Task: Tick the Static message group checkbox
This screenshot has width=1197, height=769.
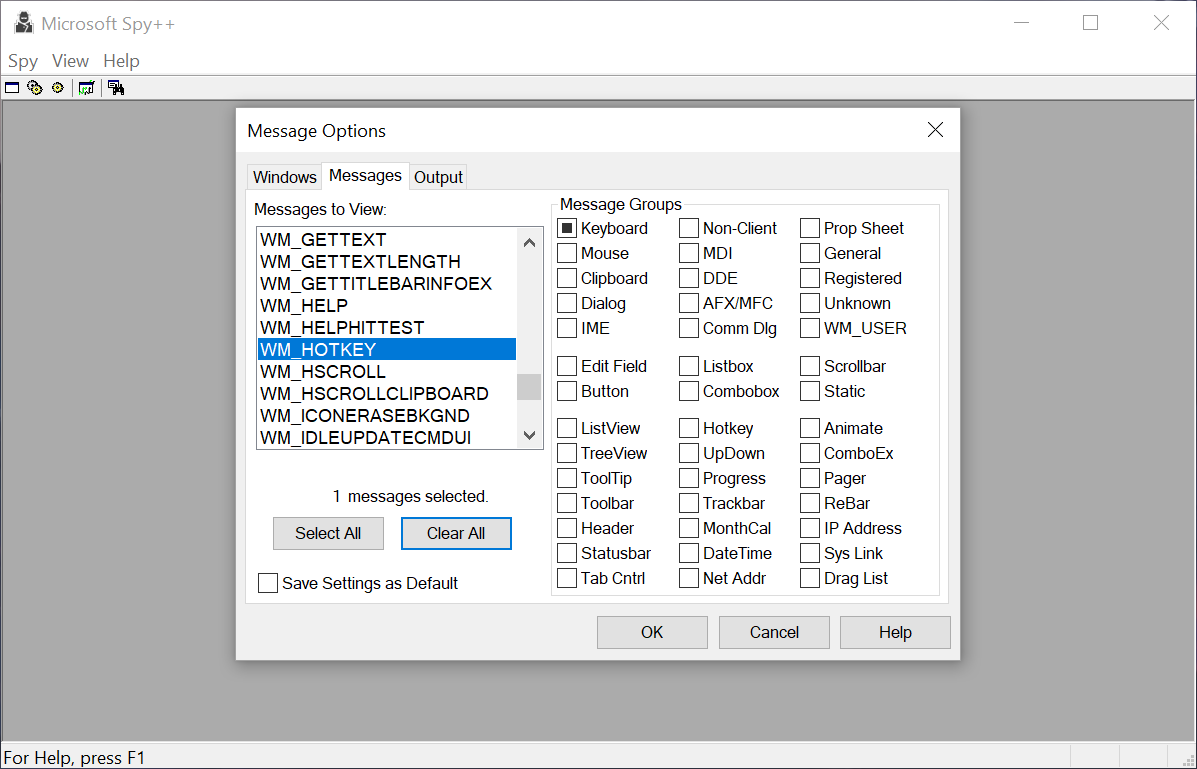Action: 810,392
